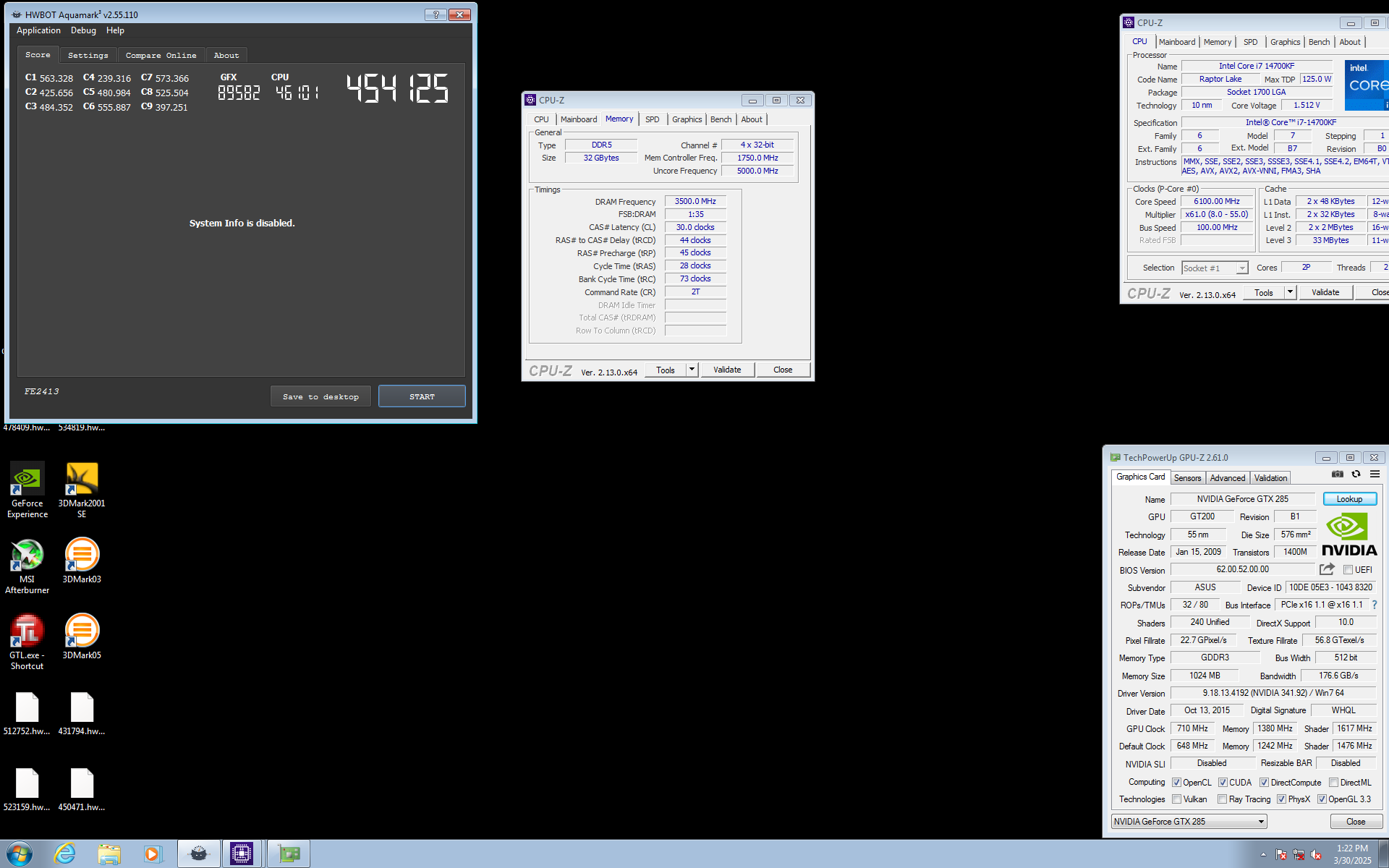The height and width of the screenshot is (868, 1389).
Task: Click the Aquamark title bar help button
Action: (436, 14)
